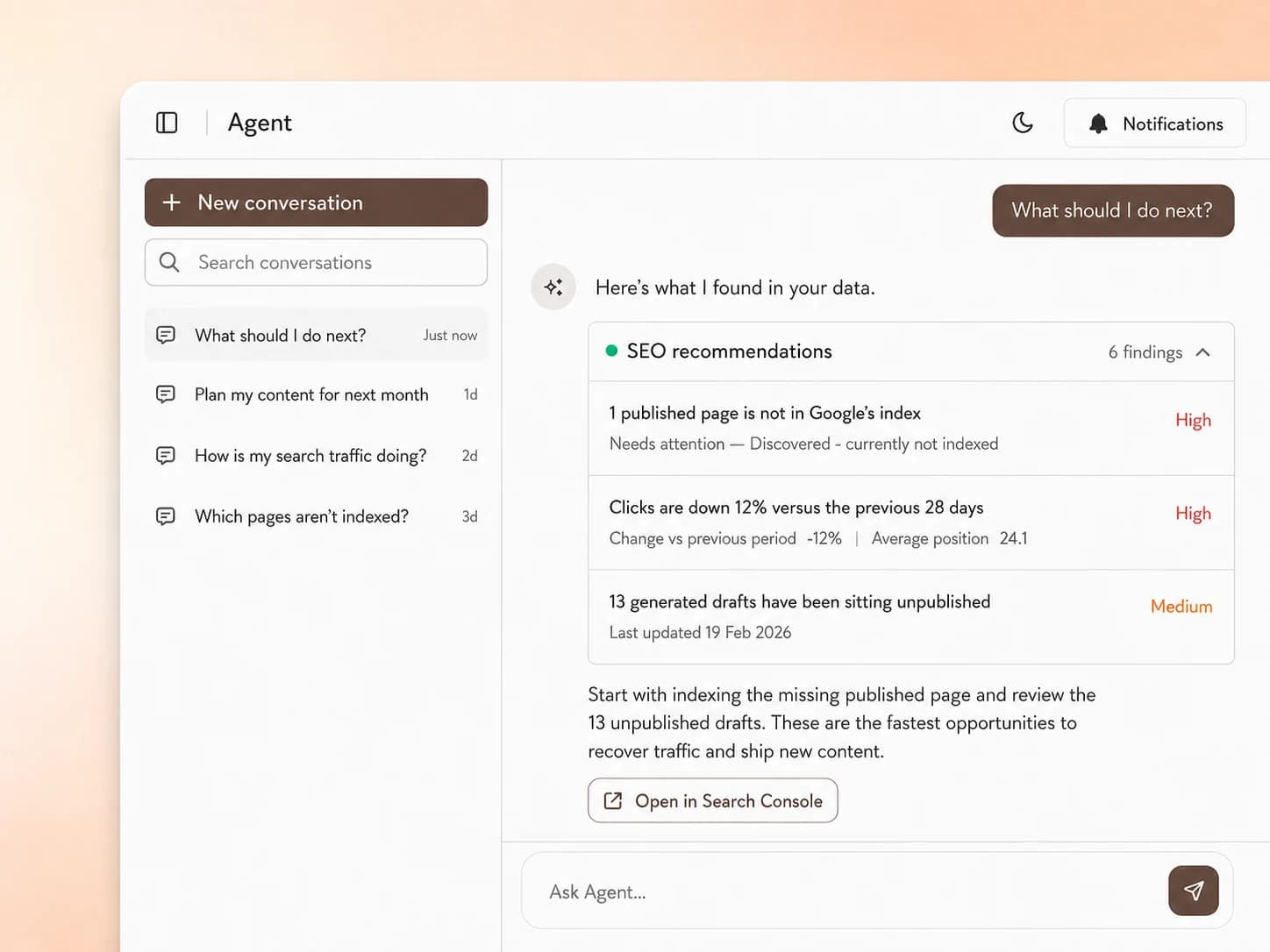The image size is (1270, 952).
Task: Click chat icon beside 'Plan my content'
Action: (x=166, y=394)
